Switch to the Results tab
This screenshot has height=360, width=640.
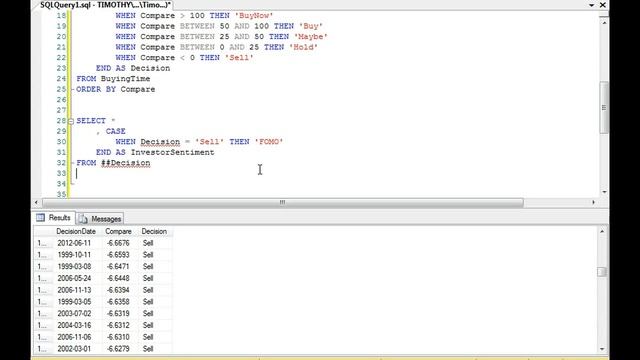54,218
